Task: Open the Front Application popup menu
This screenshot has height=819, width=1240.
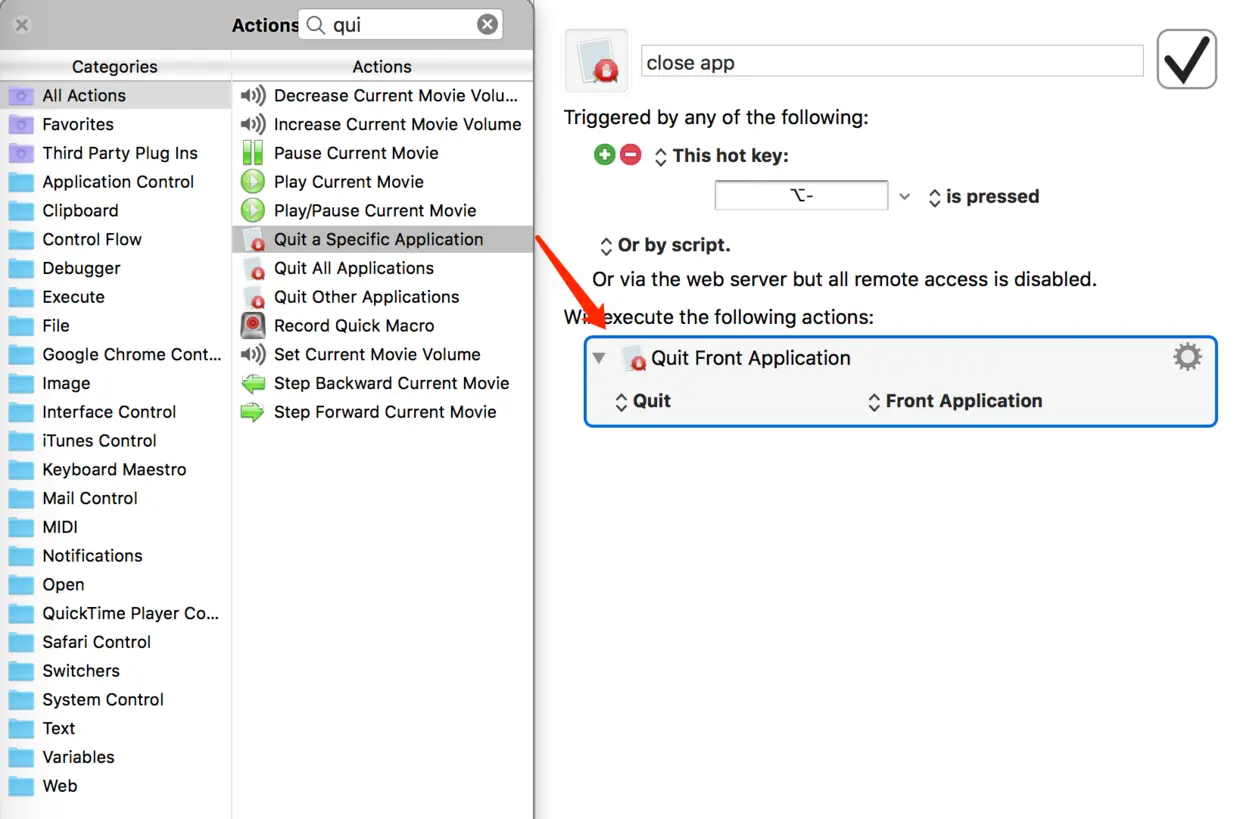Action: pyautogui.click(x=955, y=401)
